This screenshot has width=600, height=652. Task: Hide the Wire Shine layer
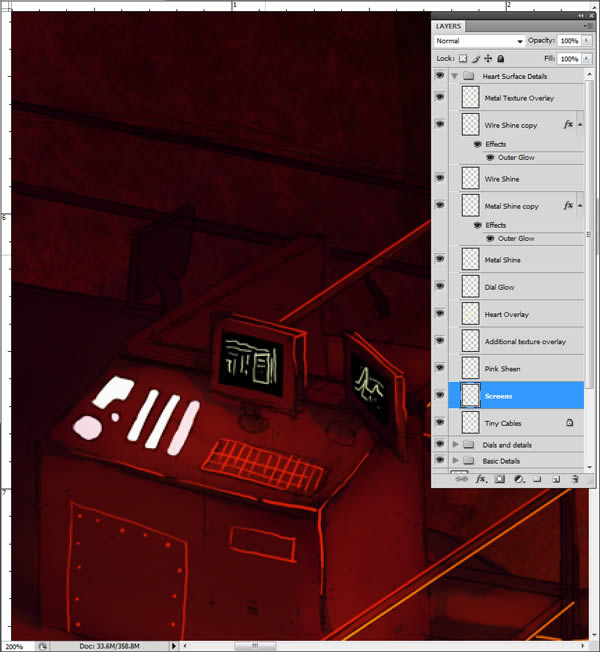[x=440, y=178]
